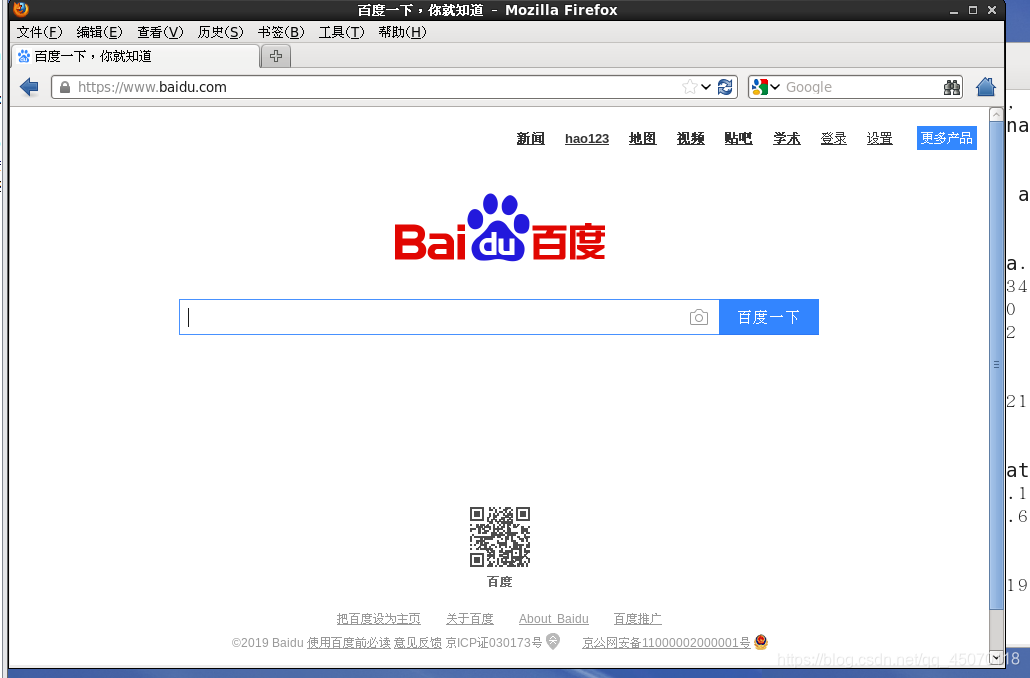Open the 历史(S) menu

(x=221, y=32)
